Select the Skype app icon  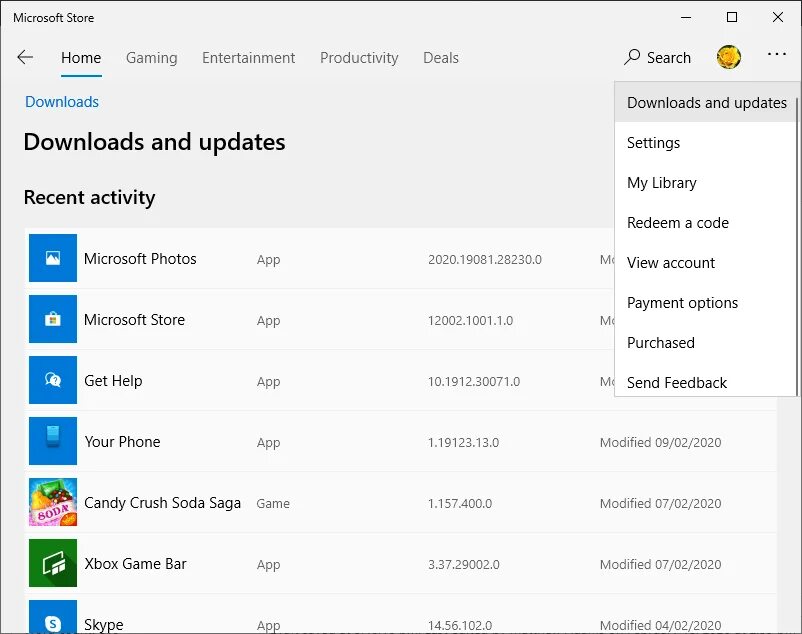tap(53, 618)
